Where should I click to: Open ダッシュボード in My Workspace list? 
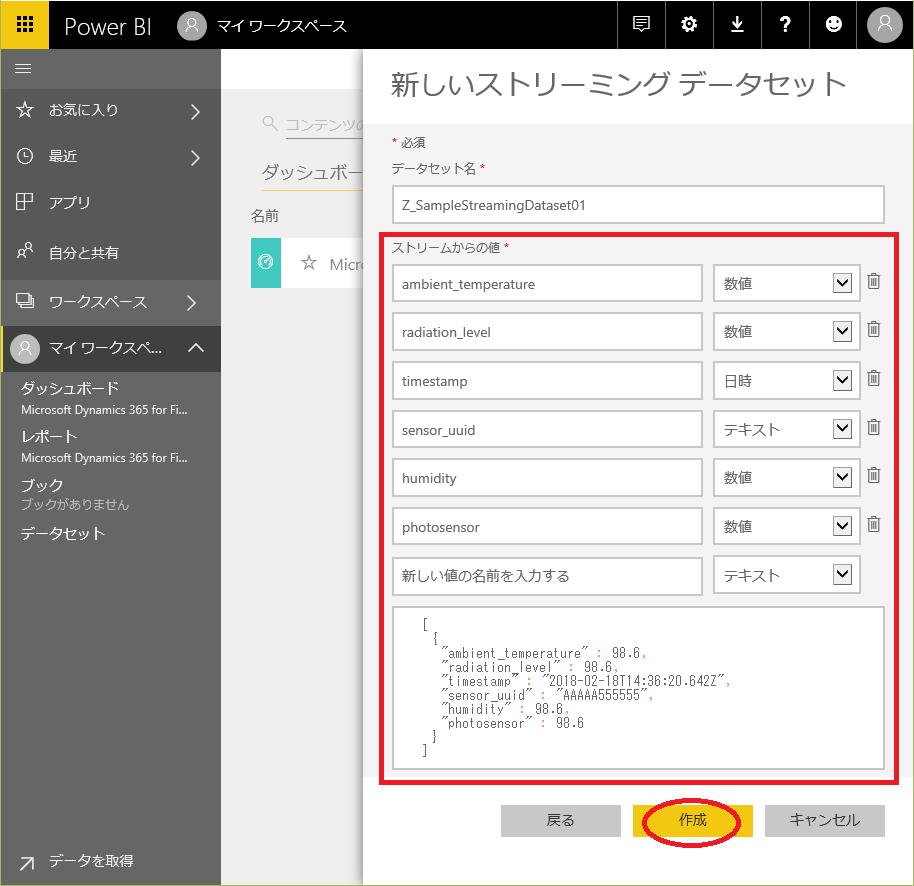pos(69,388)
